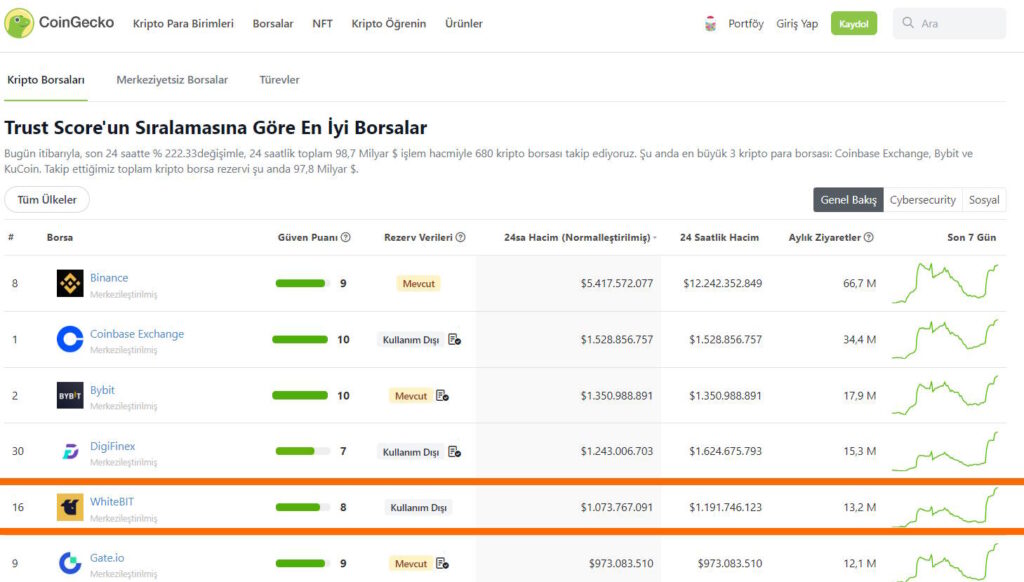Click the Bybit Mevcut reserve badge
Screen dimensions: 1024x582
[x=411, y=396]
